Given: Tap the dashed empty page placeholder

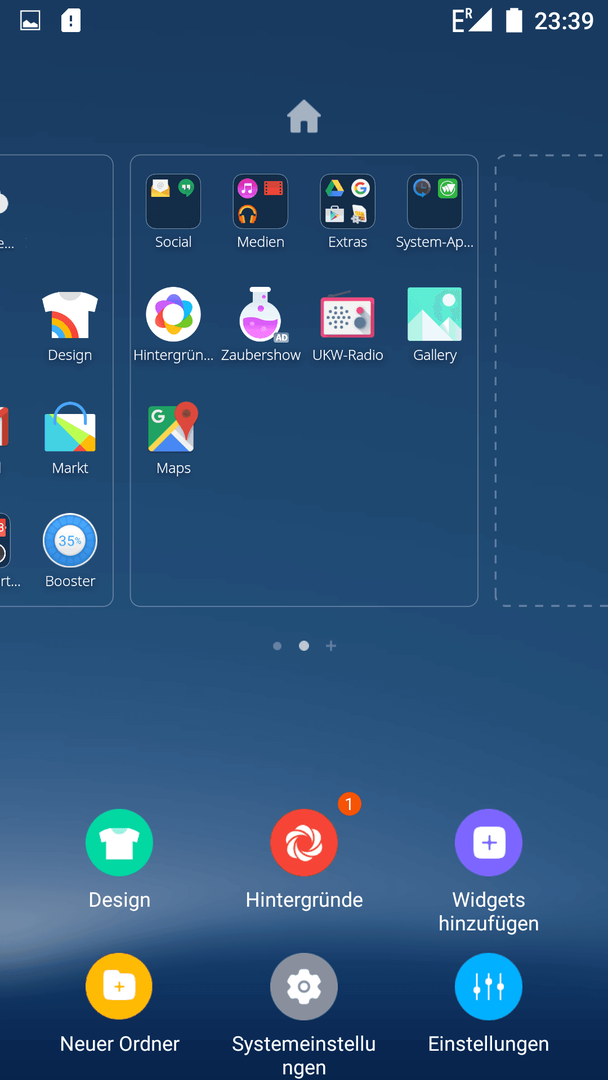Looking at the screenshot, I should 552,380.
